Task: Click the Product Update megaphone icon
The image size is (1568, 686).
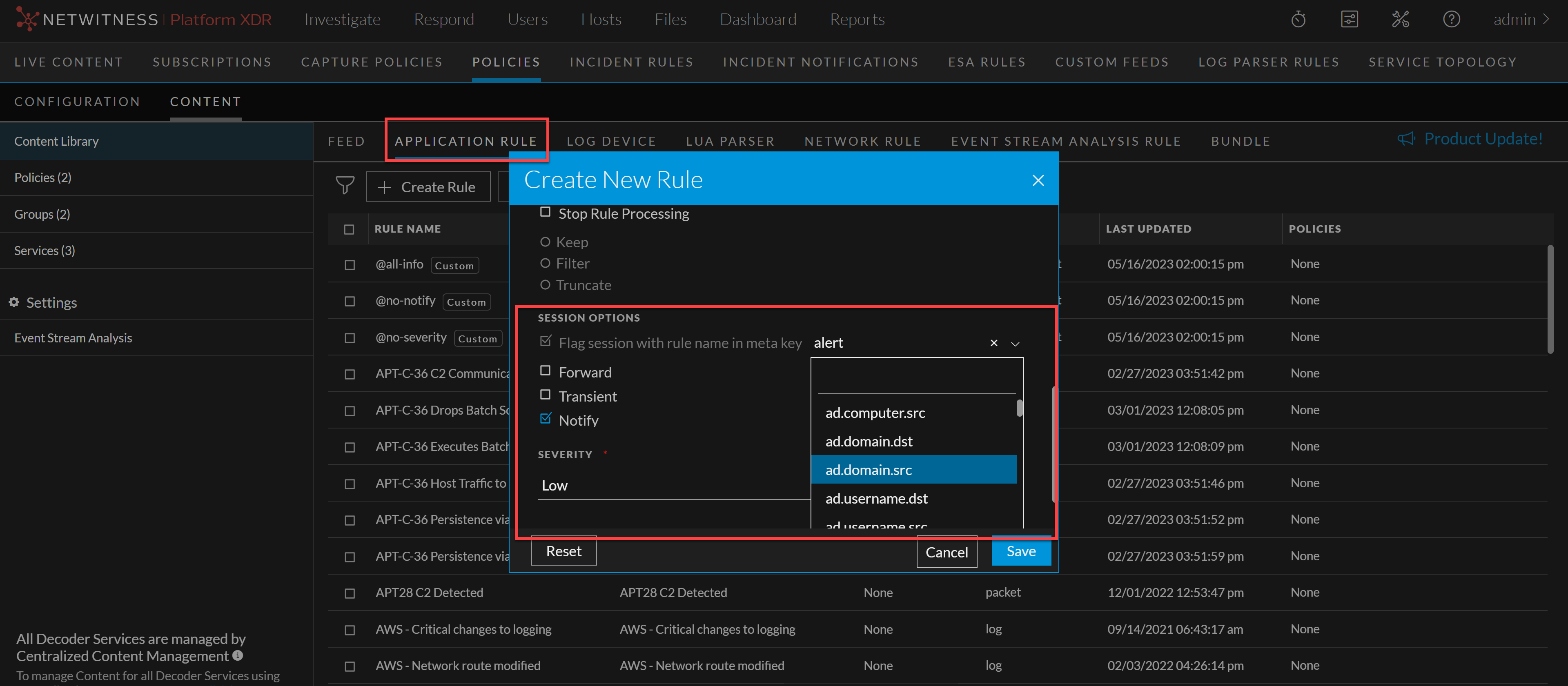Action: tap(1405, 139)
